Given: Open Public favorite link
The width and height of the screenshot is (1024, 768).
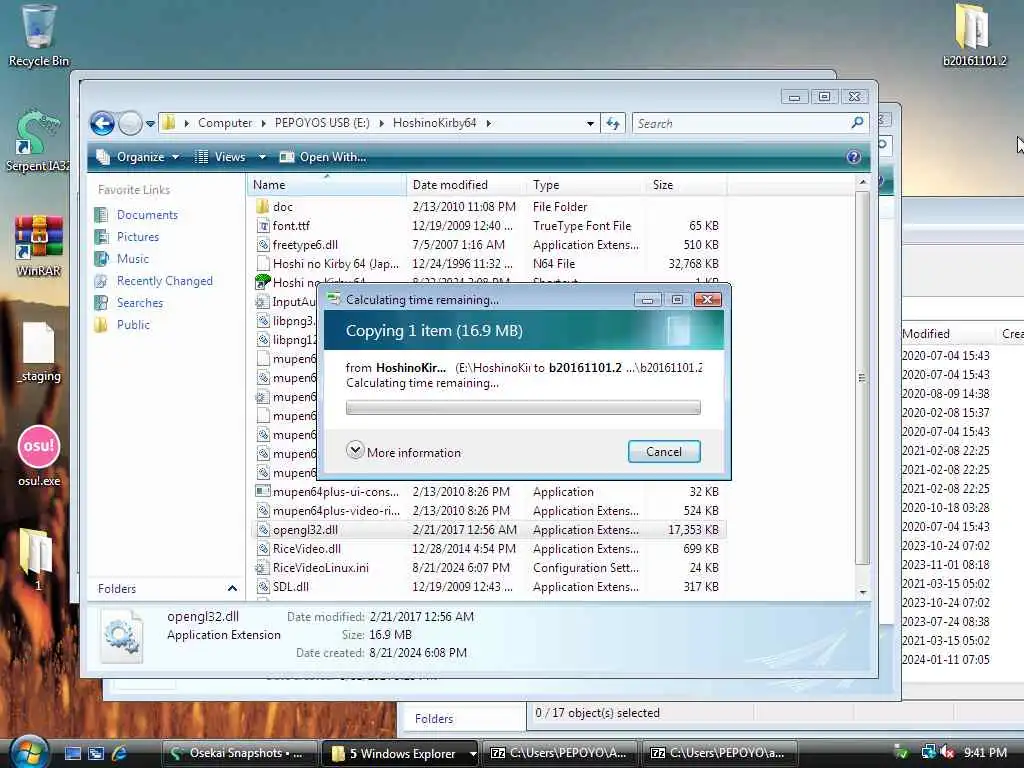Looking at the screenshot, I should tap(133, 325).
